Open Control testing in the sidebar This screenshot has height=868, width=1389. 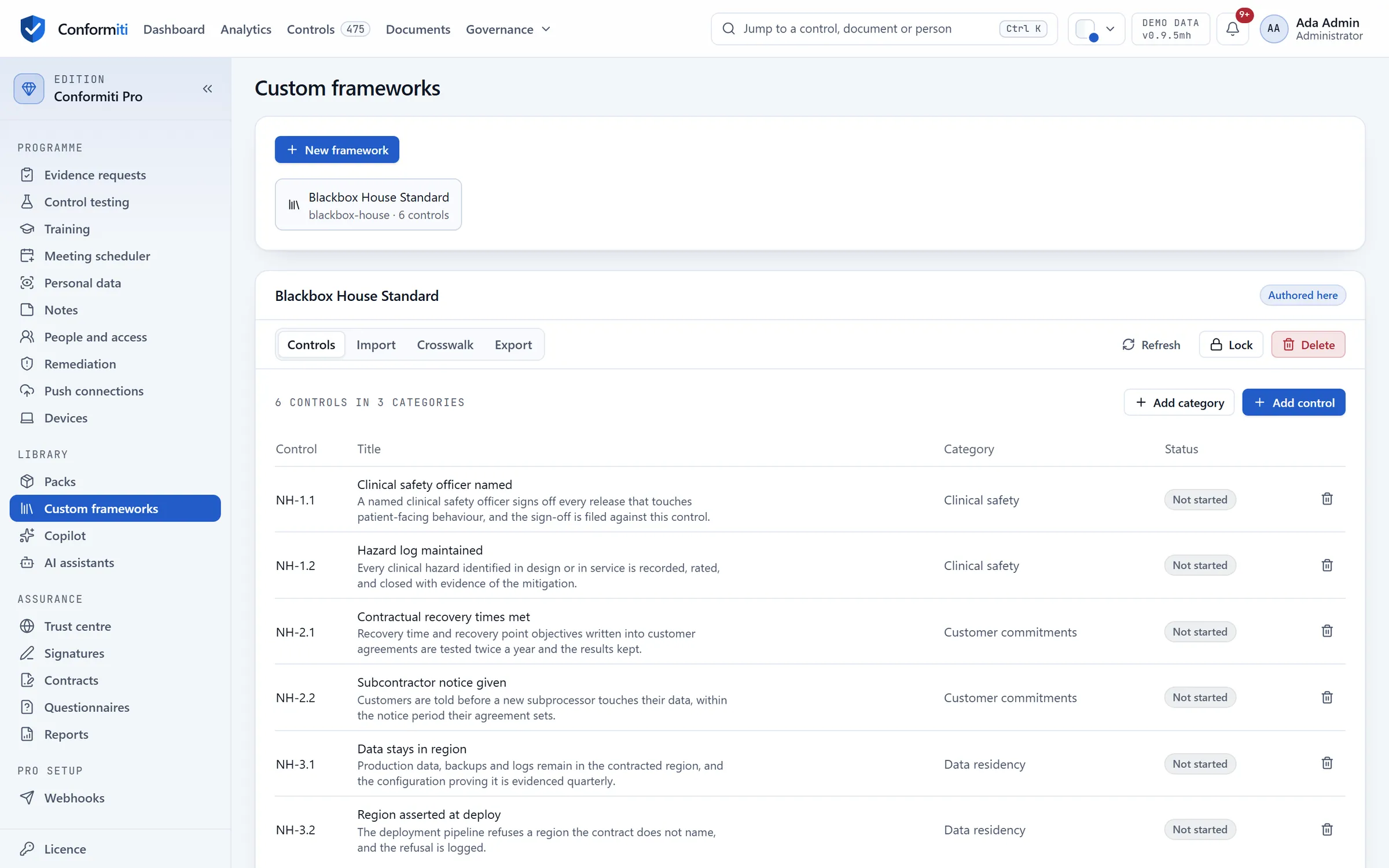[115, 202]
